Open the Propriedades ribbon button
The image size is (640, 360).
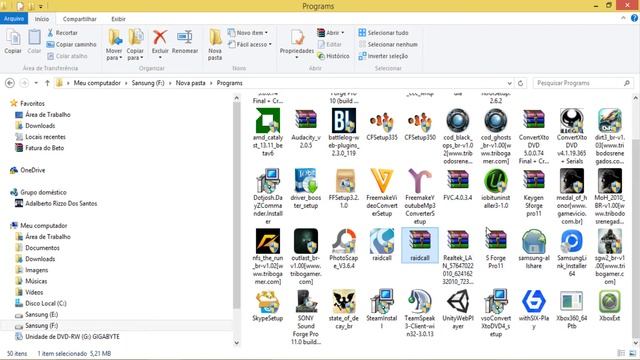(297, 44)
